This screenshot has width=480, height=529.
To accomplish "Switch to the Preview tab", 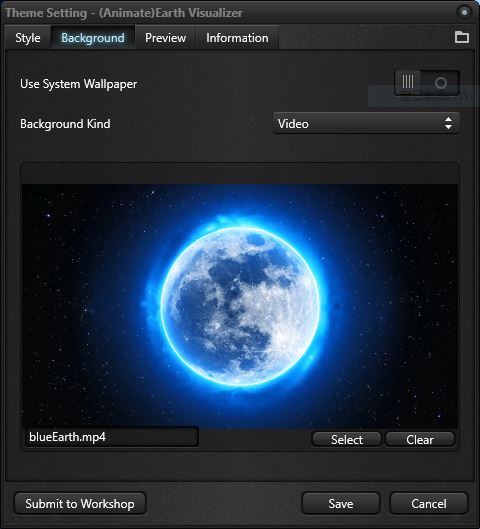I will (x=165, y=38).
